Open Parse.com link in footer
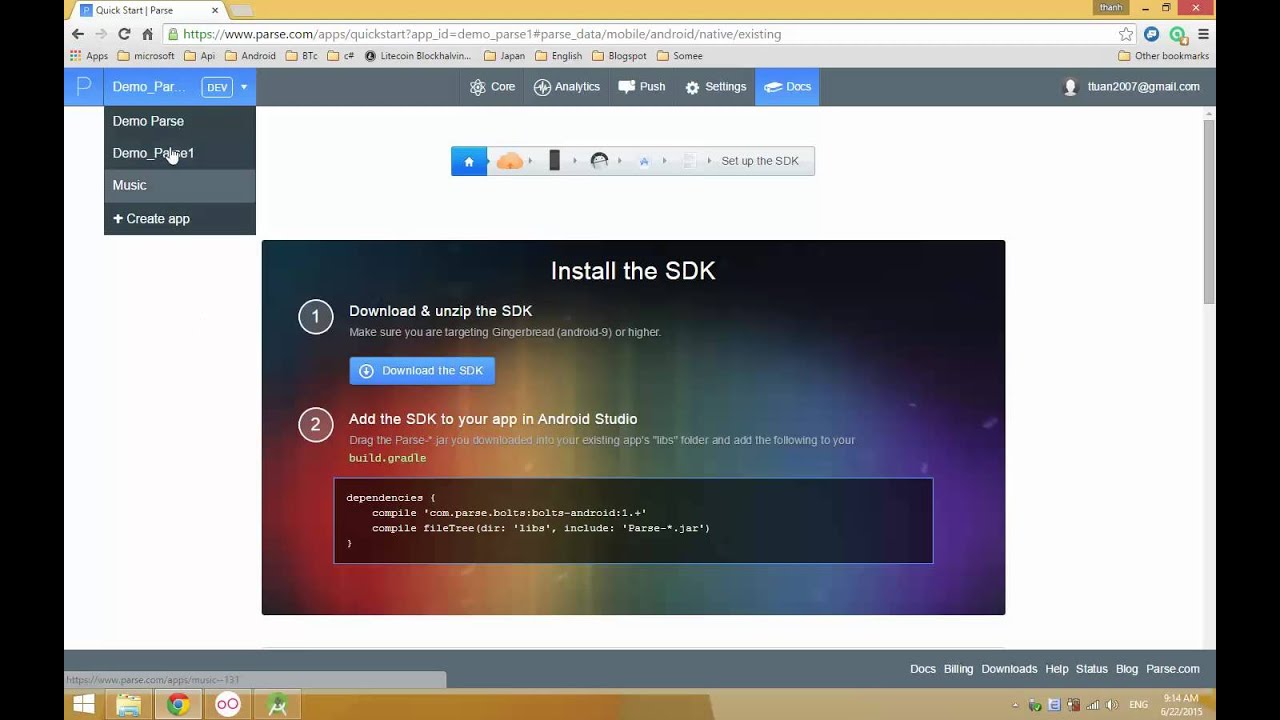 tap(1173, 669)
